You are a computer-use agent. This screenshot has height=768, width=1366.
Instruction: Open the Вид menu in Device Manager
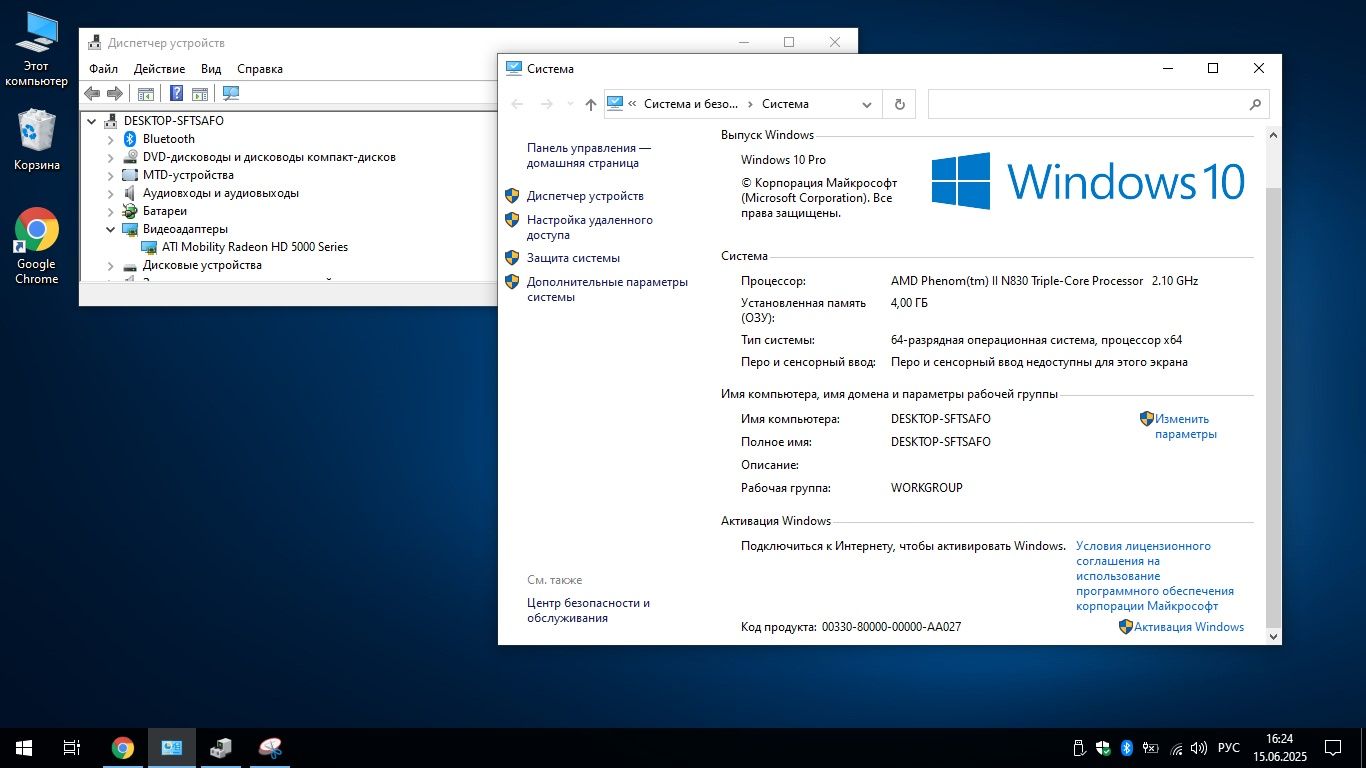(211, 69)
